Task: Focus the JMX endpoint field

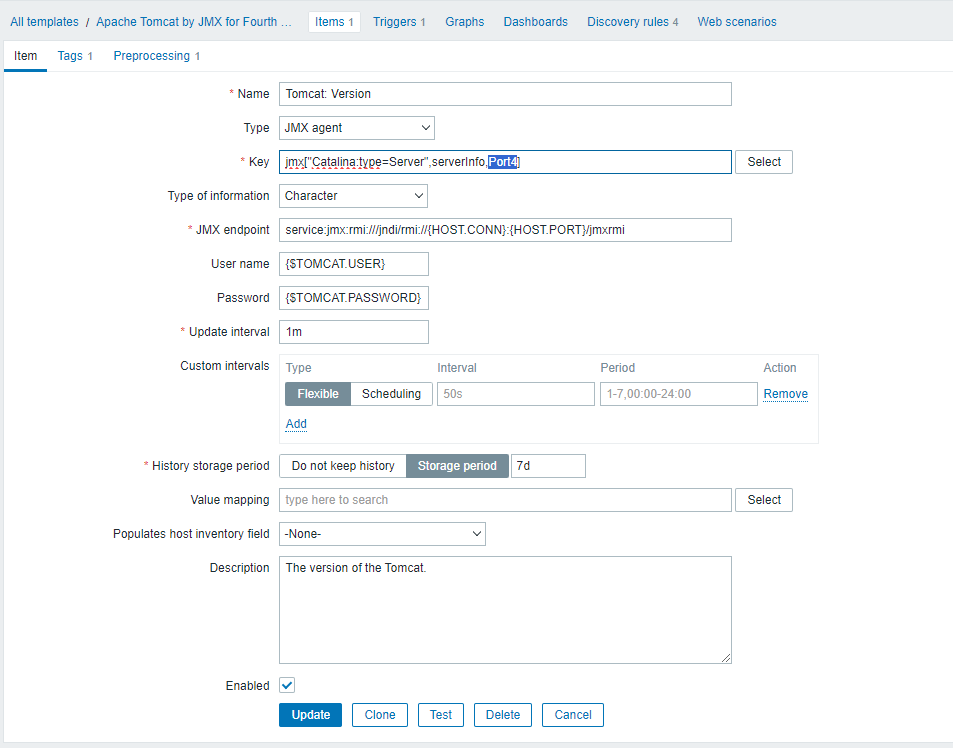Action: pos(505,230)
